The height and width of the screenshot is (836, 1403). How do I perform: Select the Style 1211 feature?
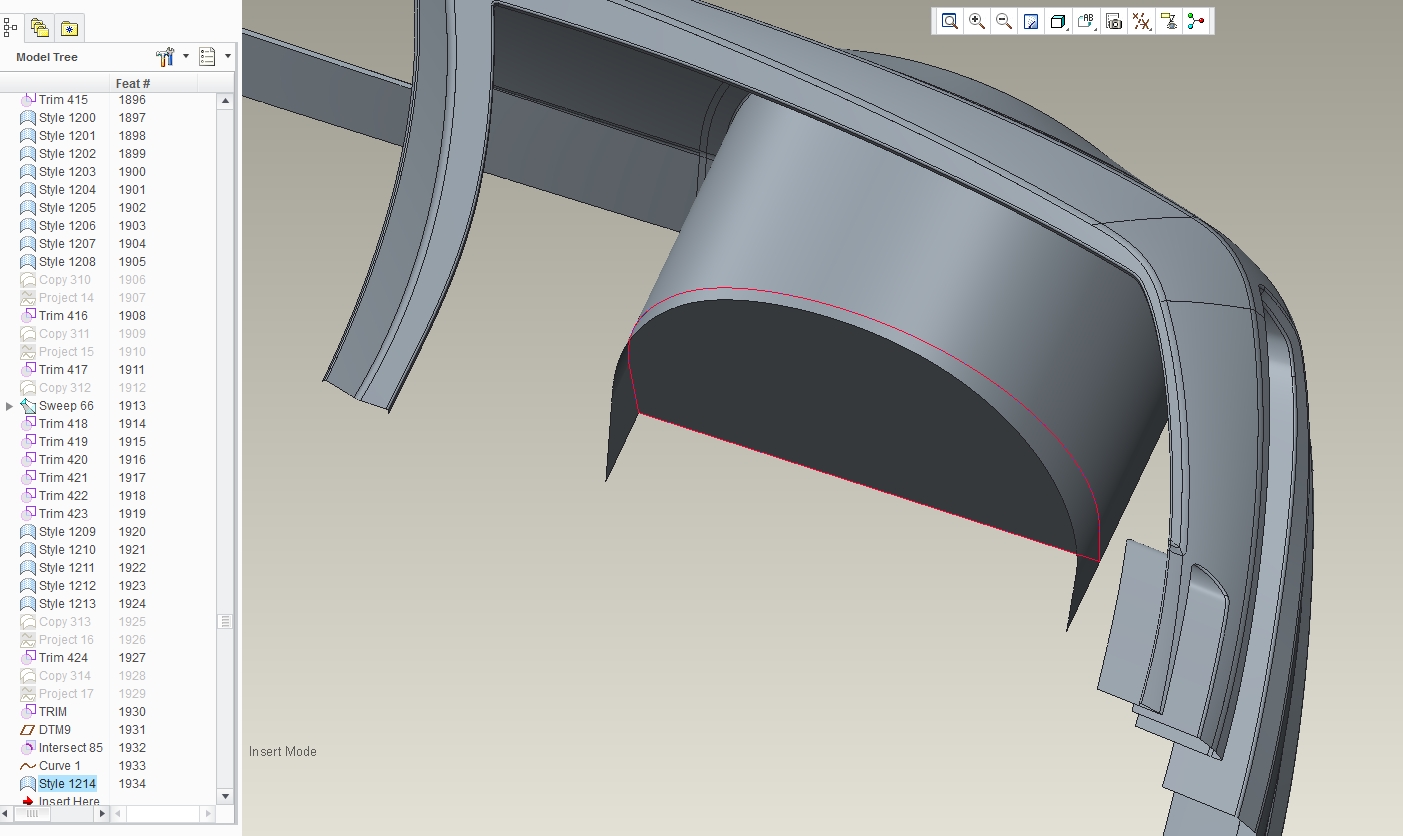pos(67,568)
